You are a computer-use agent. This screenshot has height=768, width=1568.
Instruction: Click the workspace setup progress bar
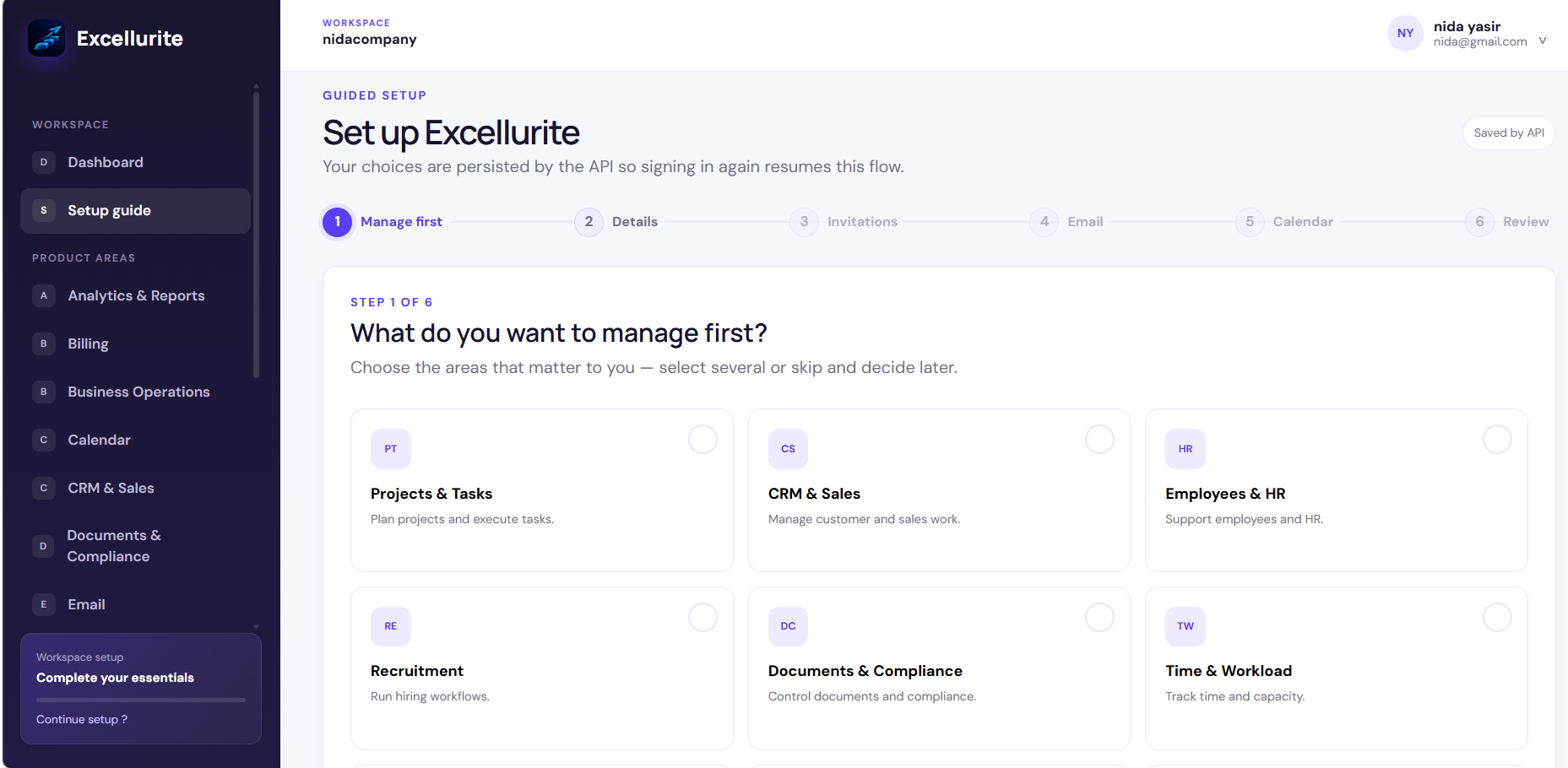tap(141, 700)
